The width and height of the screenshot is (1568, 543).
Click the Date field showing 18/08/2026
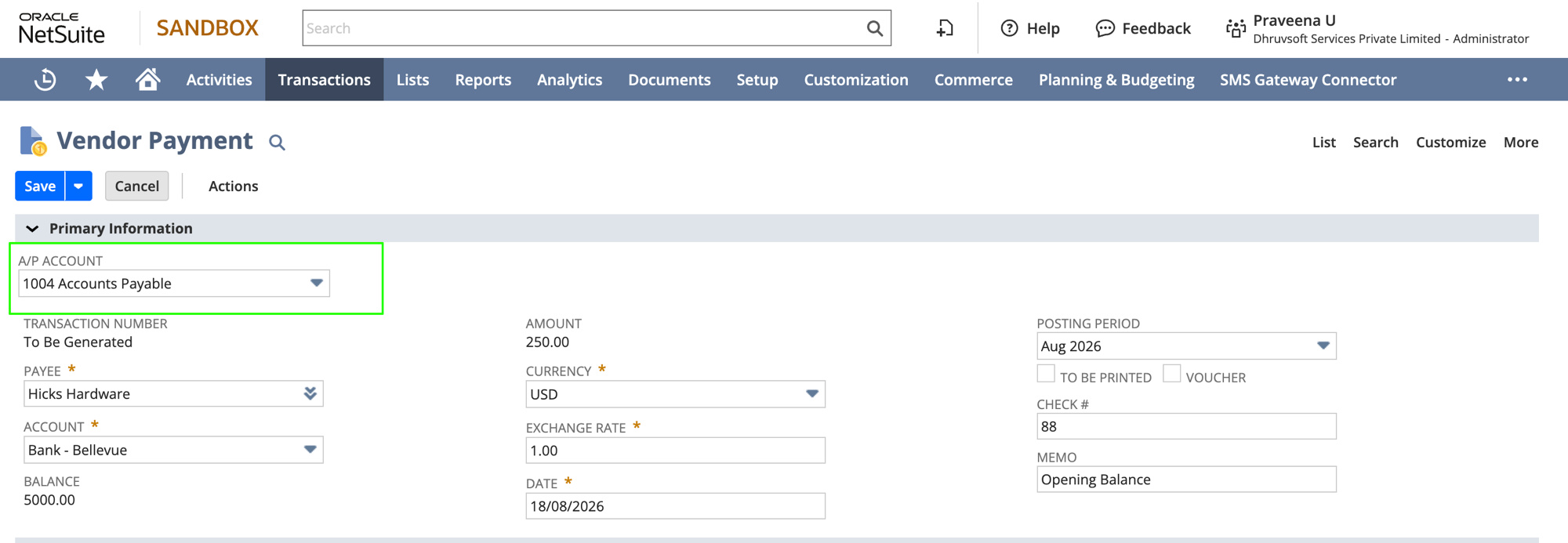[675, 506]
